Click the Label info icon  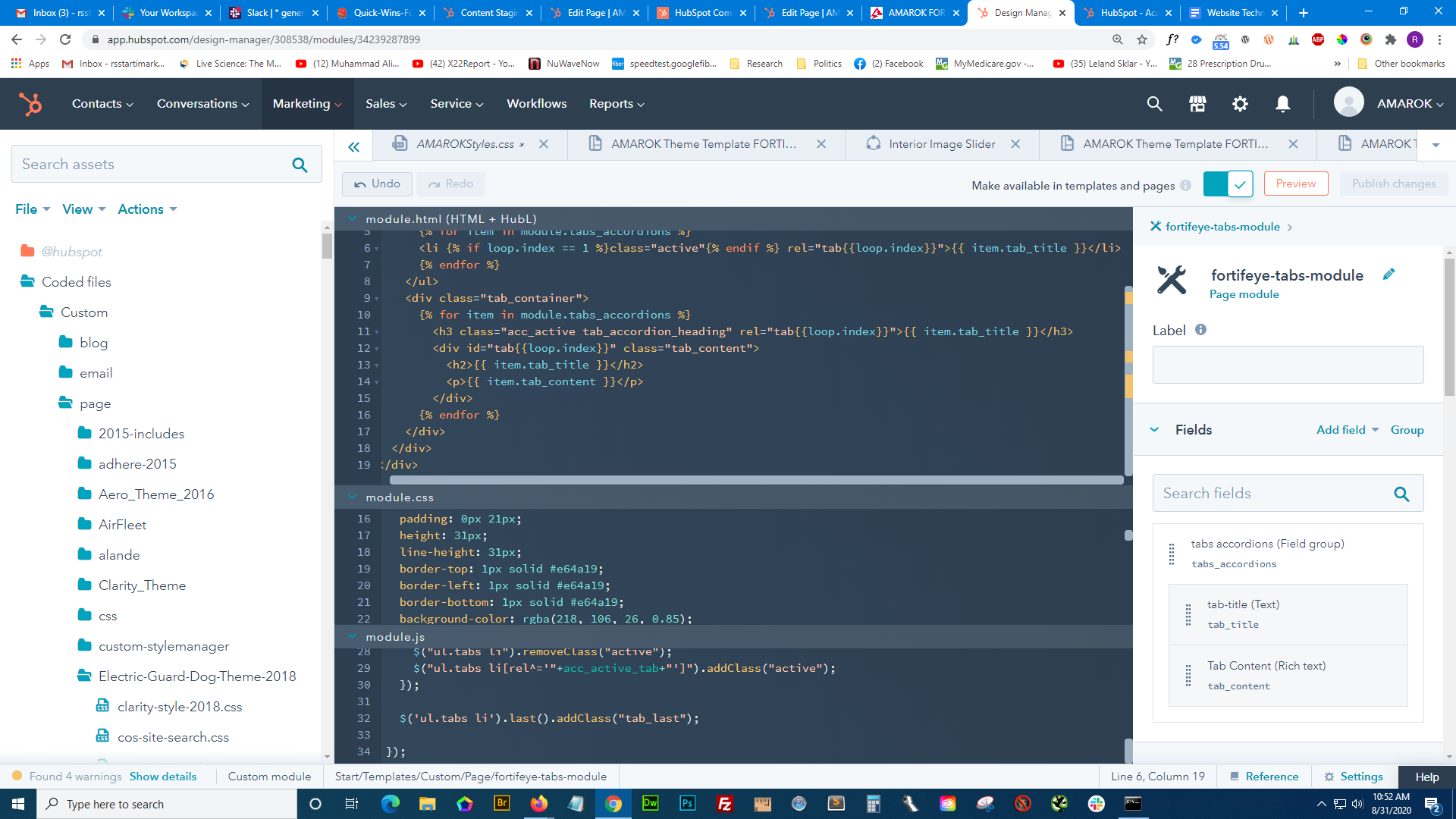(1200, 330)
